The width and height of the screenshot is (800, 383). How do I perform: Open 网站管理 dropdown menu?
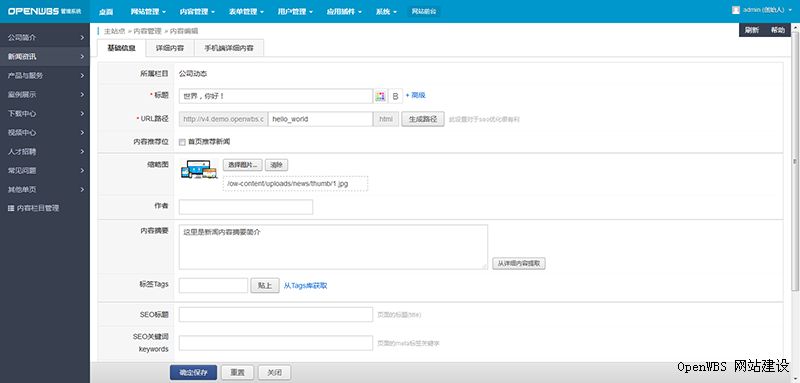(148, 12)
